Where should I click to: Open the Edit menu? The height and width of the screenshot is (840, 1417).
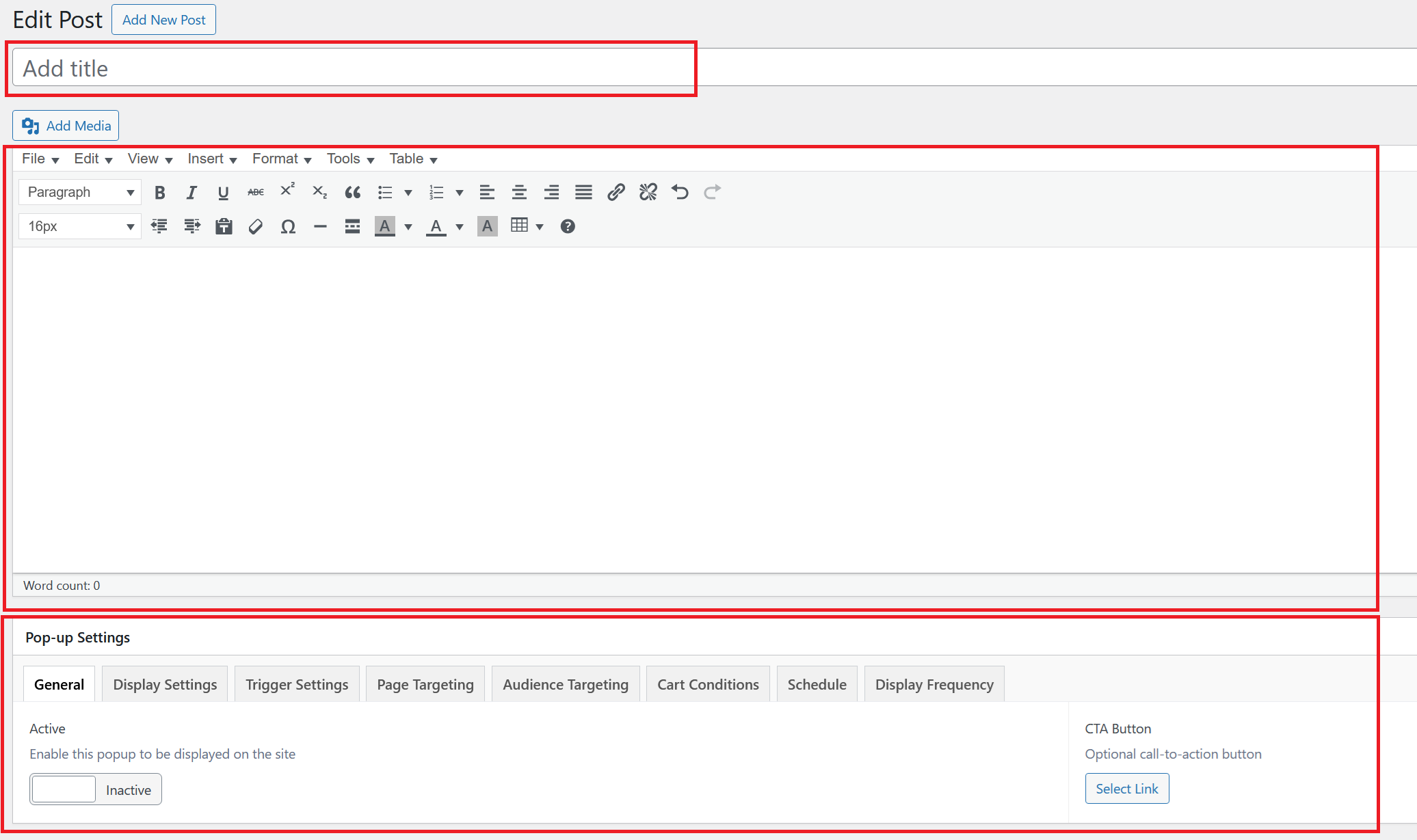point(93,159)
